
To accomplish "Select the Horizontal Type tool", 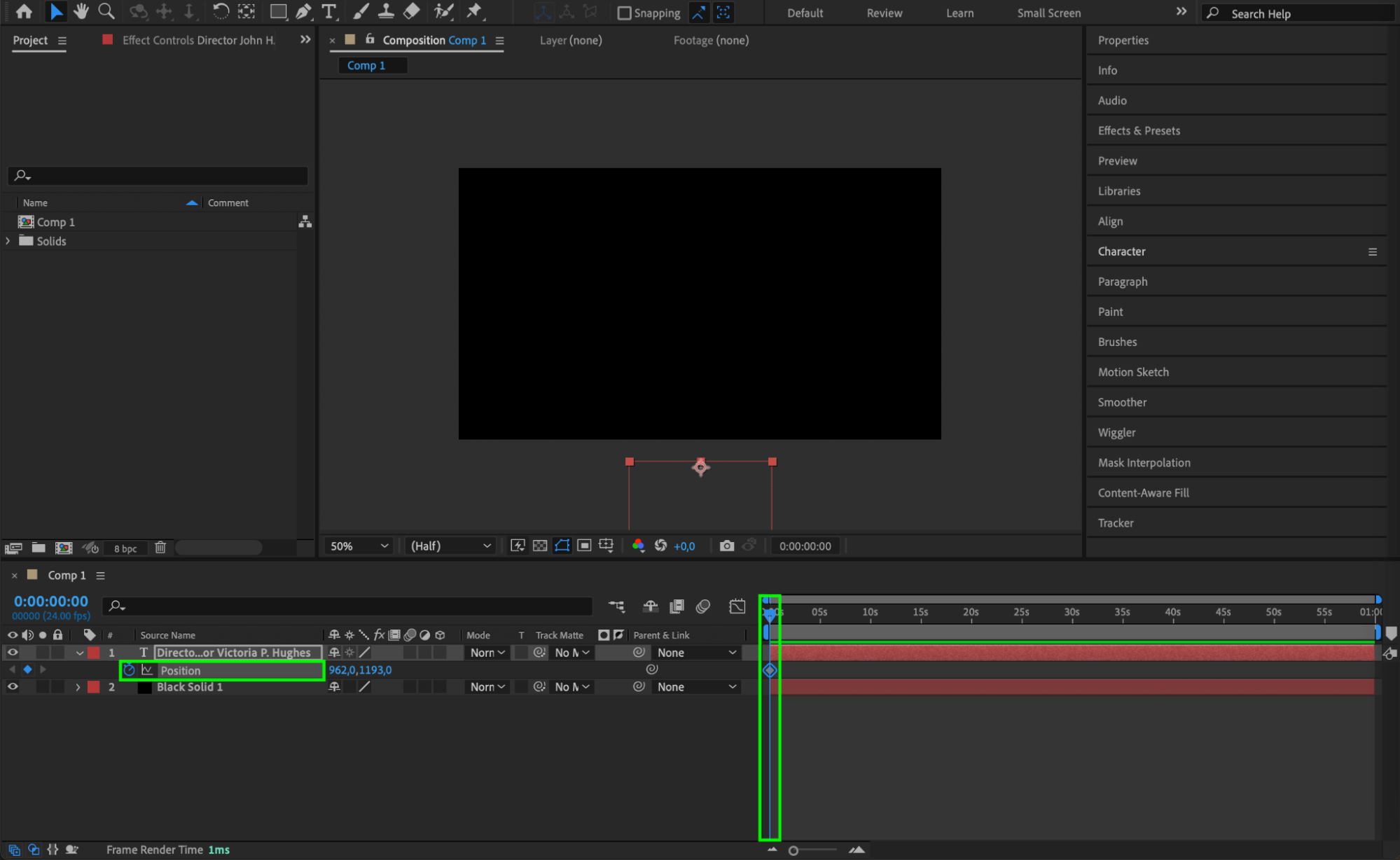I will pos(328,11).
